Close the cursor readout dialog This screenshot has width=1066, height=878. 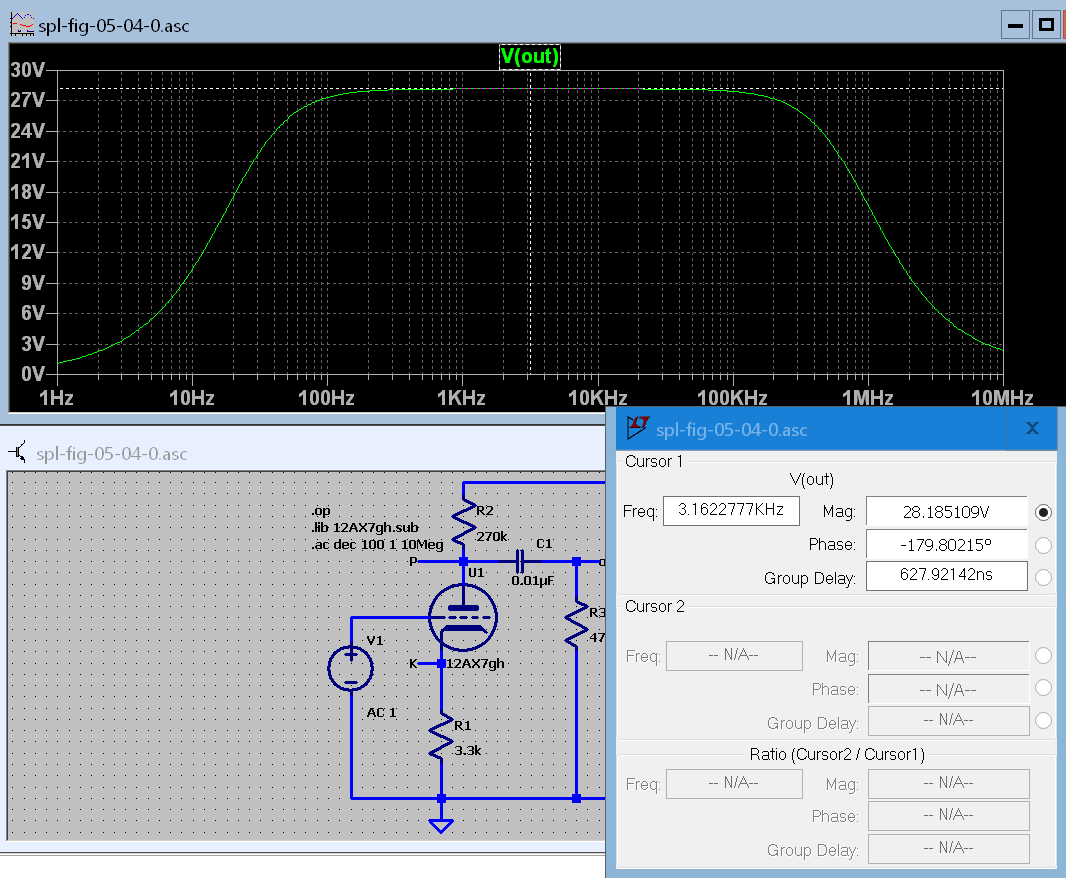(x=1032, y=428)
